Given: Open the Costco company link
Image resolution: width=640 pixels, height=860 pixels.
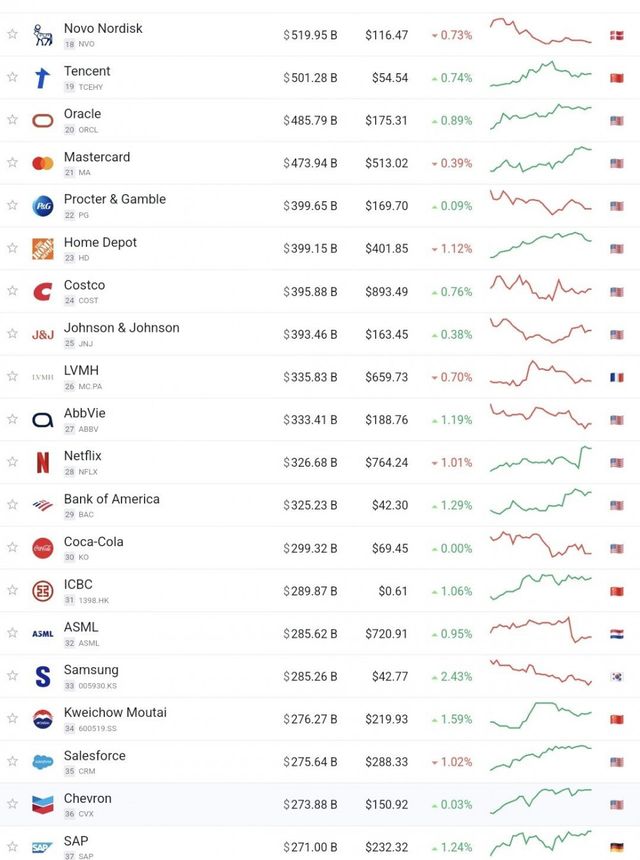Looking at the screenshot, I should click(x=84, y=285).
